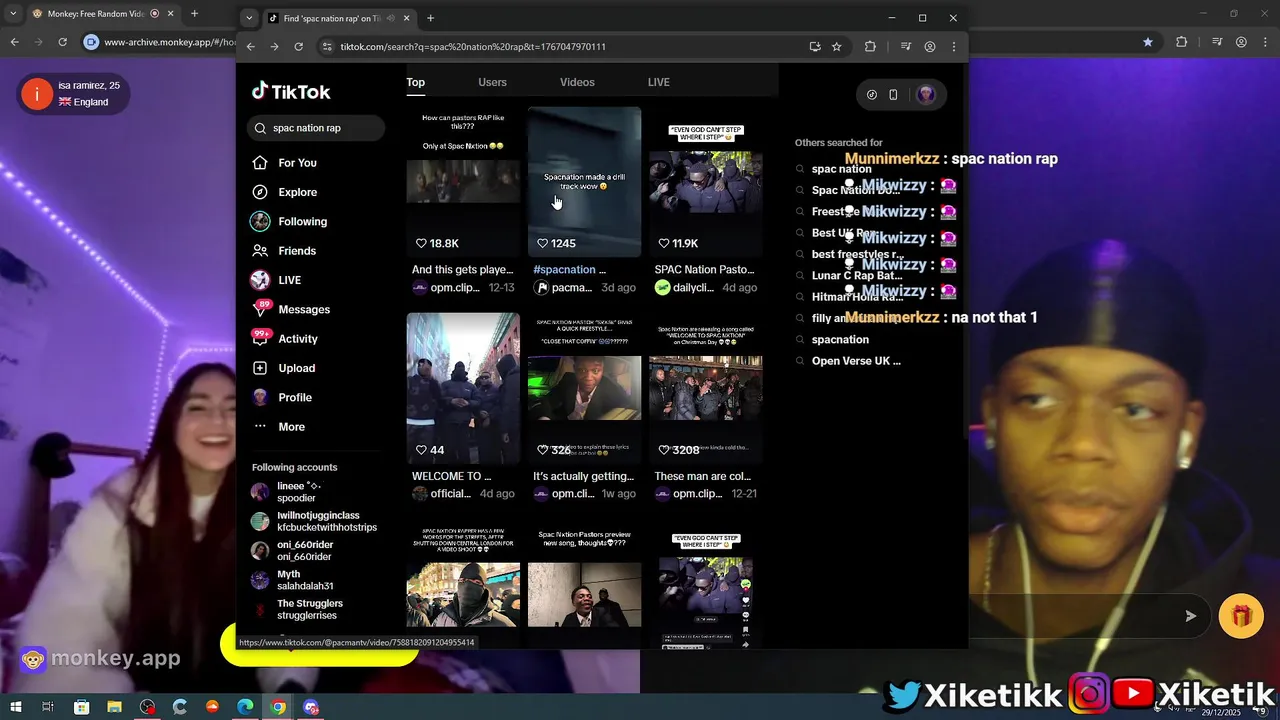This screenshot has height=720, width=1280.
Task: Click suggested search 'spac nation'
Action: click(x=841, y=169)
